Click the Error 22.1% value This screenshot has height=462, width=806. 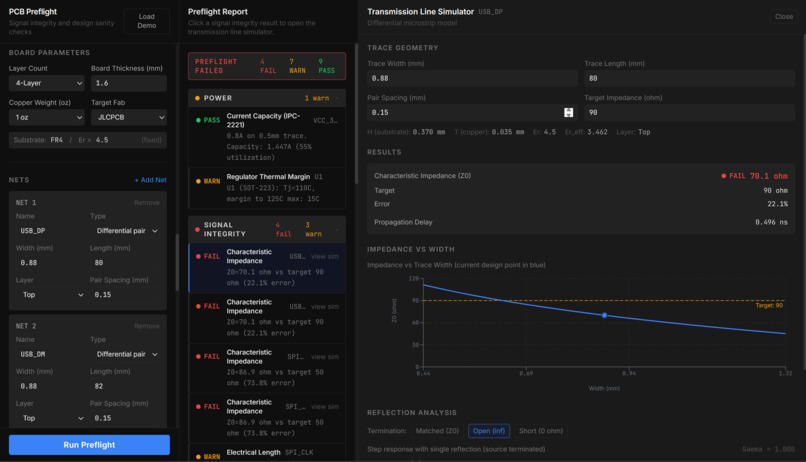point(777,204)
